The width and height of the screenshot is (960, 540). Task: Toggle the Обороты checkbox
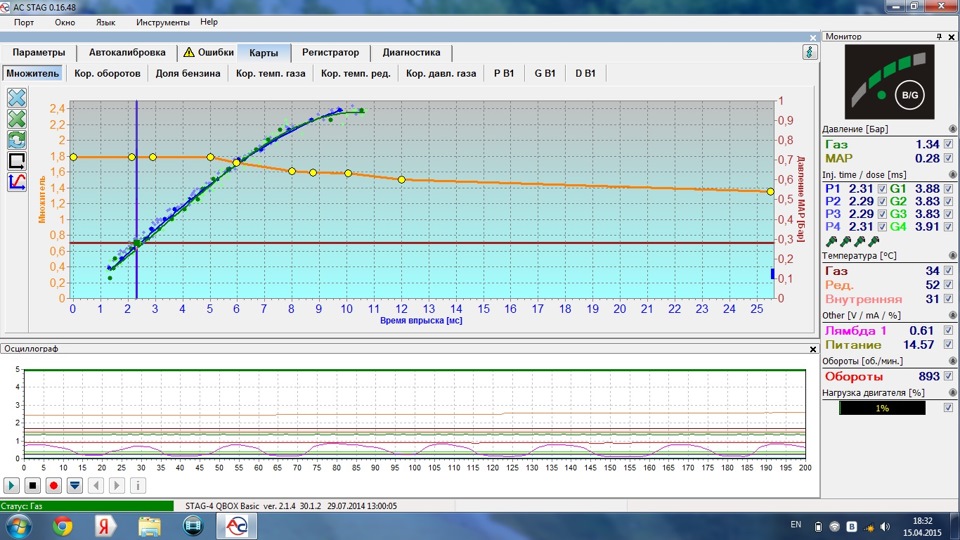click(x=948, y=377)
